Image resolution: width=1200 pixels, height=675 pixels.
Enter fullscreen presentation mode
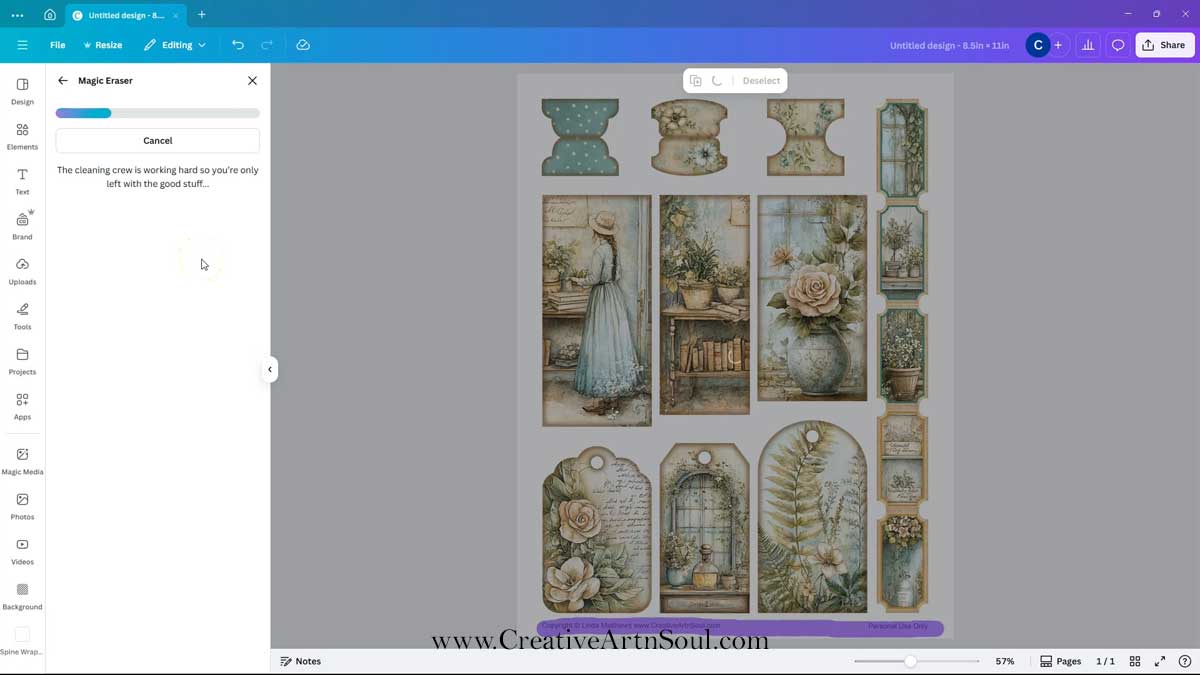(x=1160, y=661)
